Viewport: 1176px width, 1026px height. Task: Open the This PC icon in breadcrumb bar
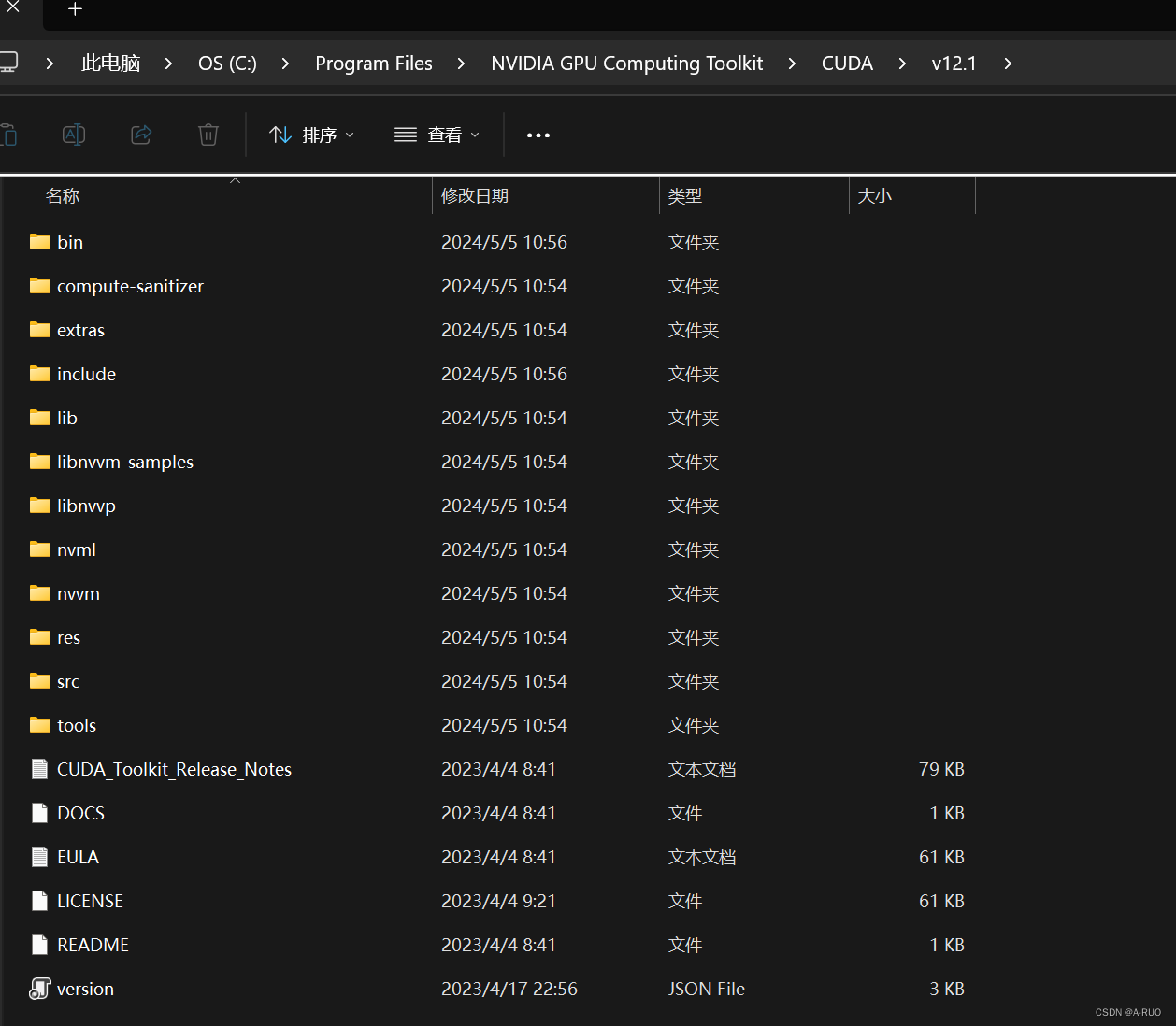coord(109,63)
